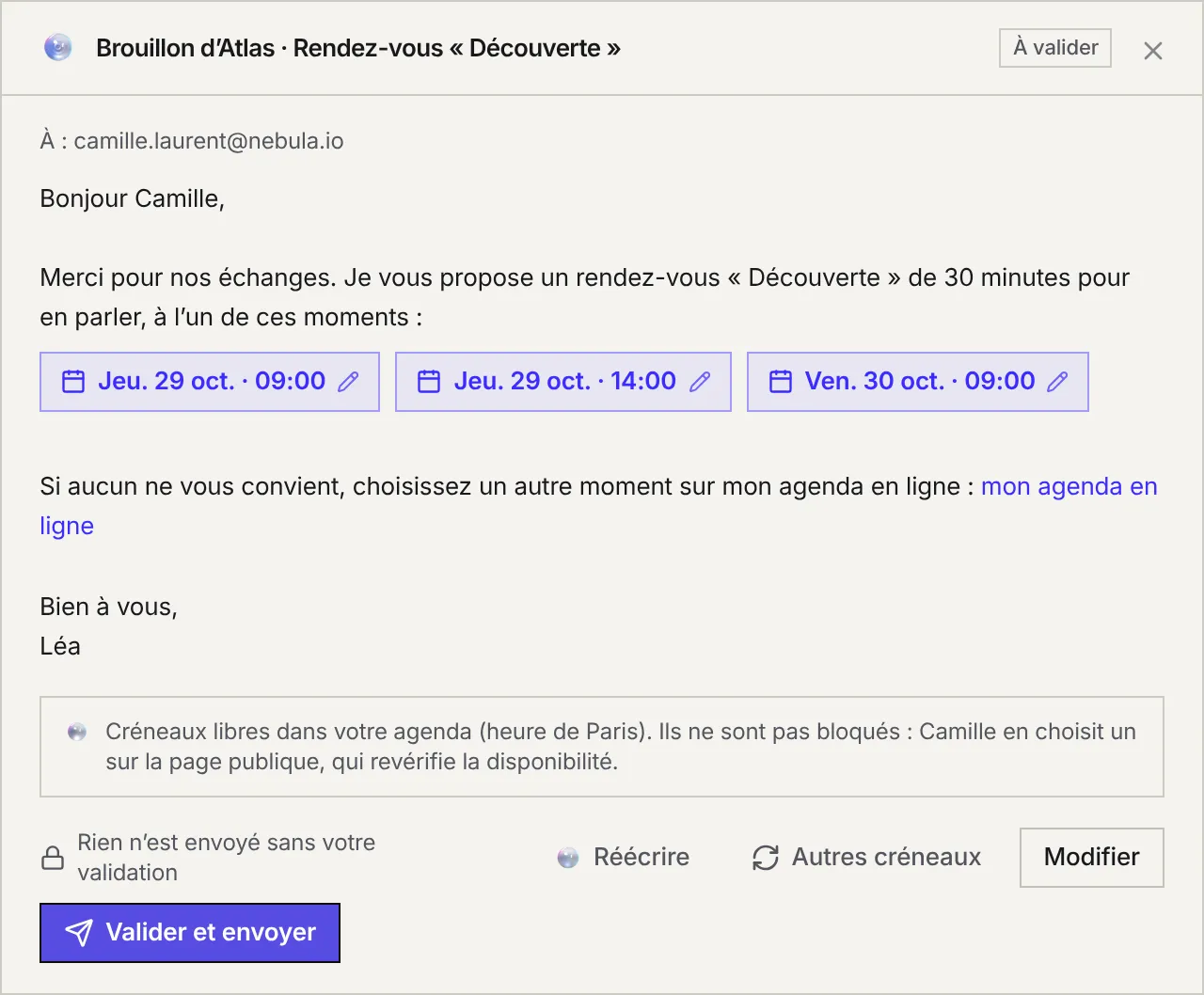This screenshot has height=995, width=1204.
Task: Click calendar icon on Ven. 30 oct. 09:00
Action: [781, 382]
